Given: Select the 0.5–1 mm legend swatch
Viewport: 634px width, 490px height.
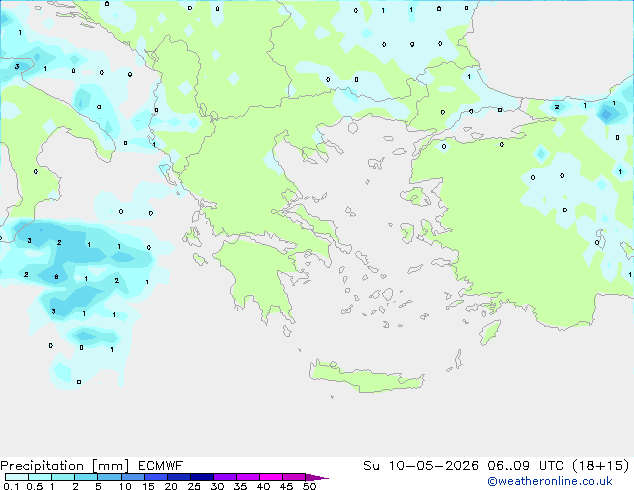Looking at the screenshot, I should [40, 477].
